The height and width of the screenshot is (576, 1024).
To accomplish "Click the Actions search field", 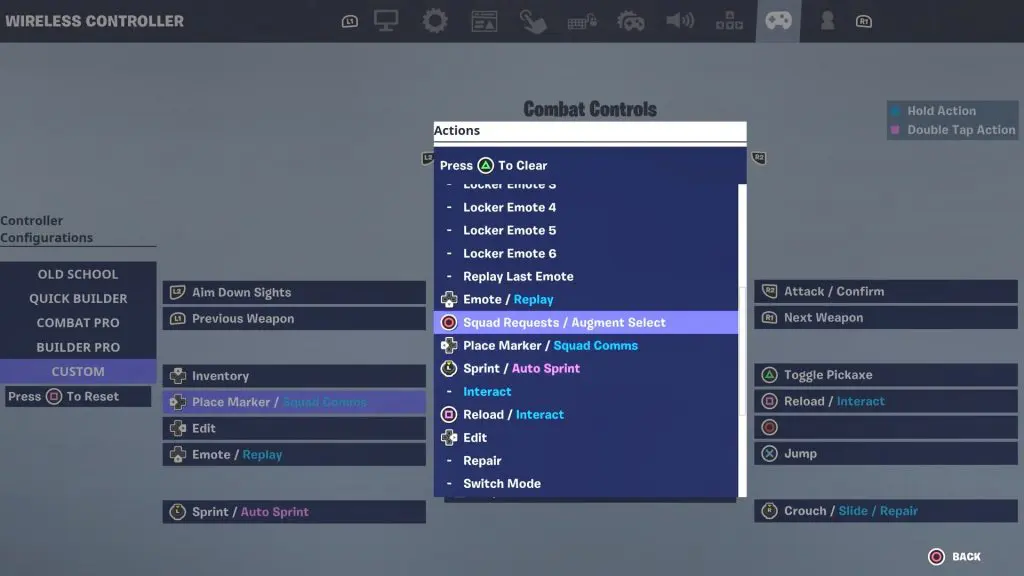I will 590,131.
